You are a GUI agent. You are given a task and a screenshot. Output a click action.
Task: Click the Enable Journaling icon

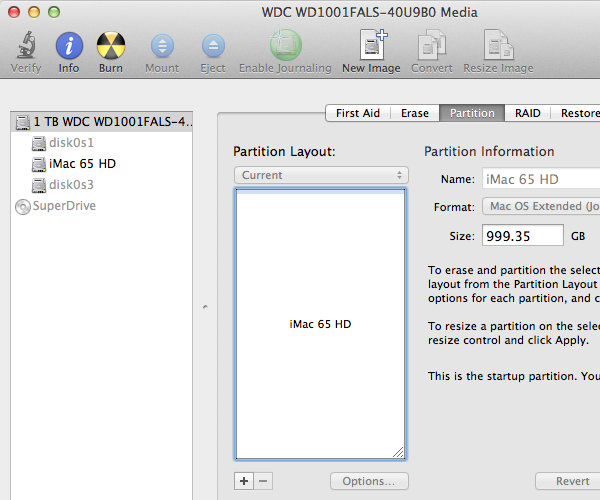[x=285, y=45]
